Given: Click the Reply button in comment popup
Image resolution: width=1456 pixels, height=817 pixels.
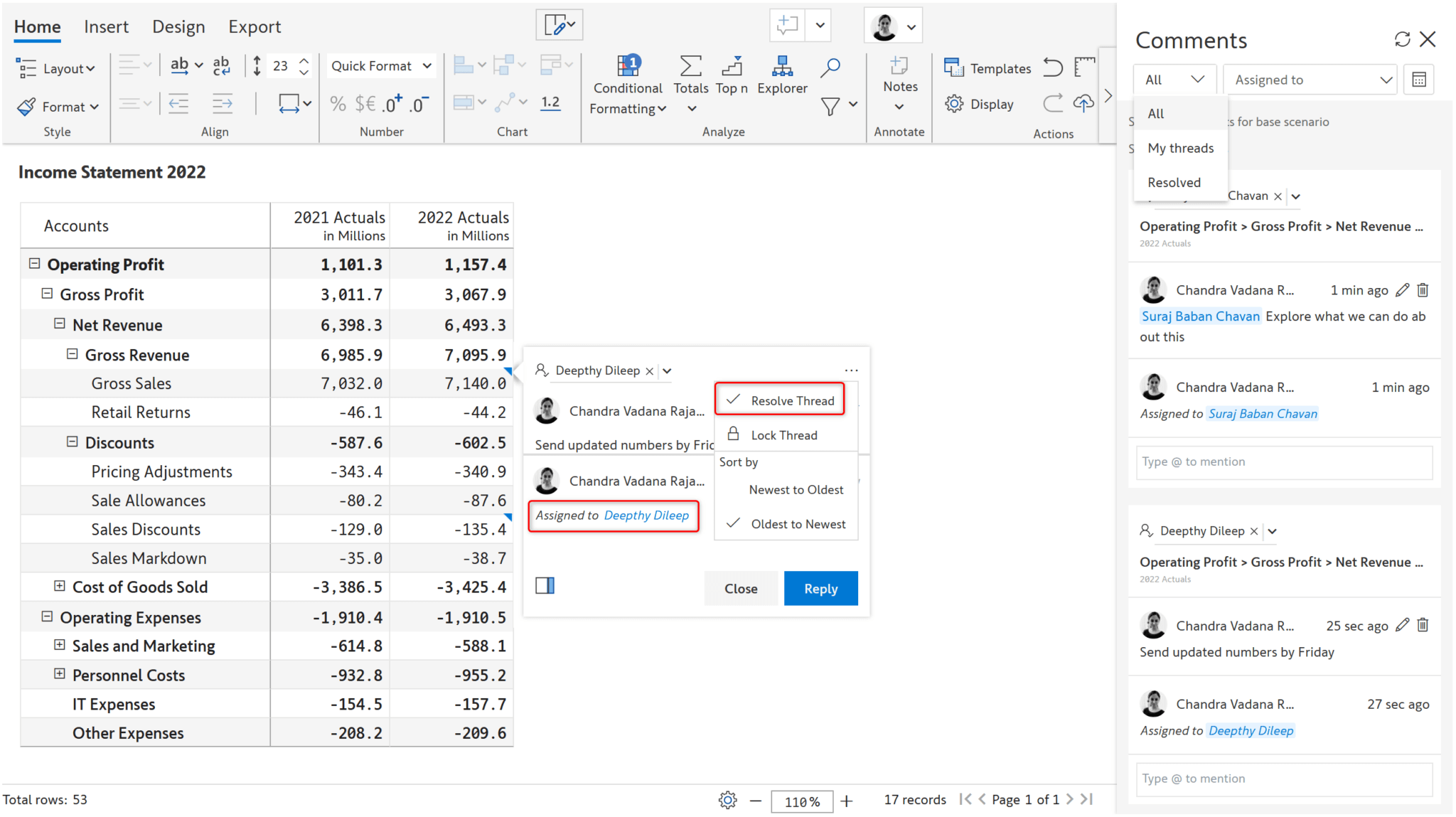Looking at the screenshot, I should click(820, 588).
